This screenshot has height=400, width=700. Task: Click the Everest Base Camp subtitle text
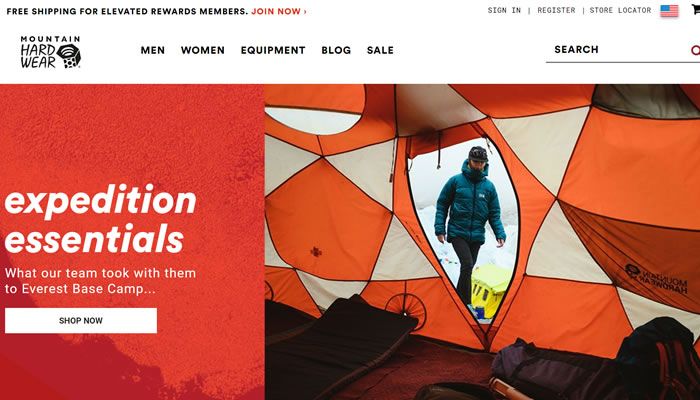pos(100,281)
